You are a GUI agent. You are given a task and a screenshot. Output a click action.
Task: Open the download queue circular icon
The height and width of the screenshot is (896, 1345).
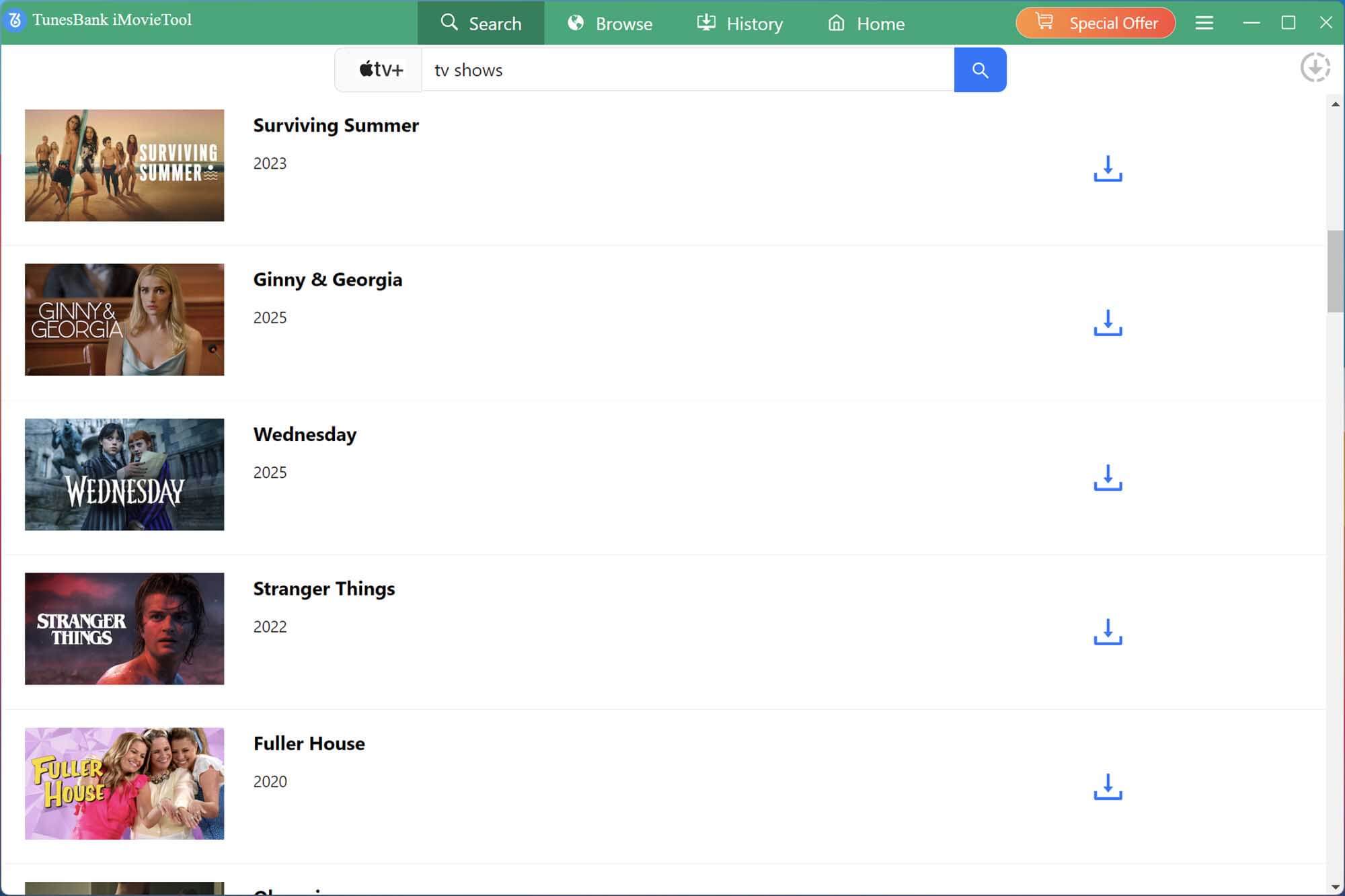(1315, 67)
